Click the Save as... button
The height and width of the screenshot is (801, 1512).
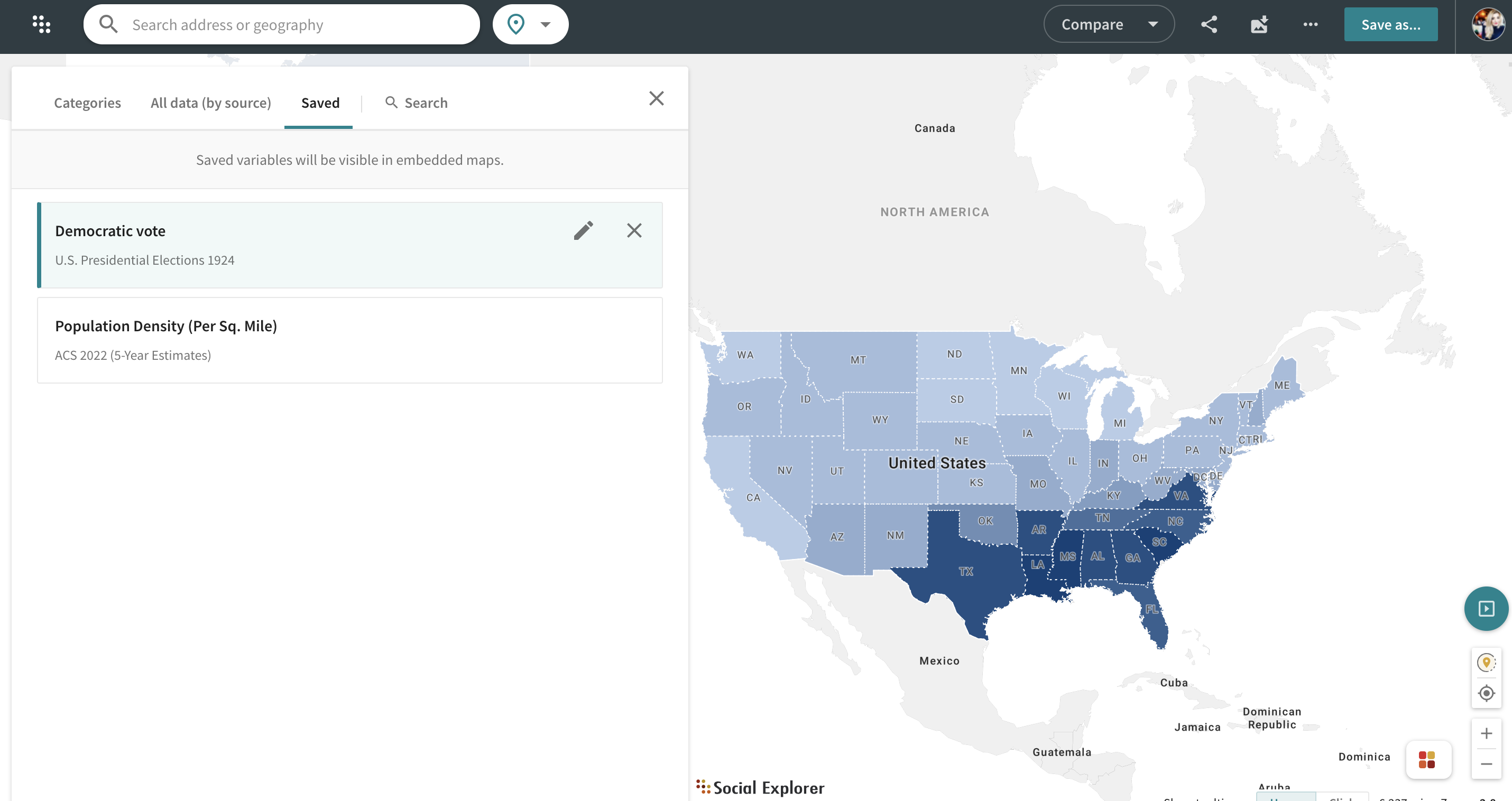click(x=1390, y=25)
